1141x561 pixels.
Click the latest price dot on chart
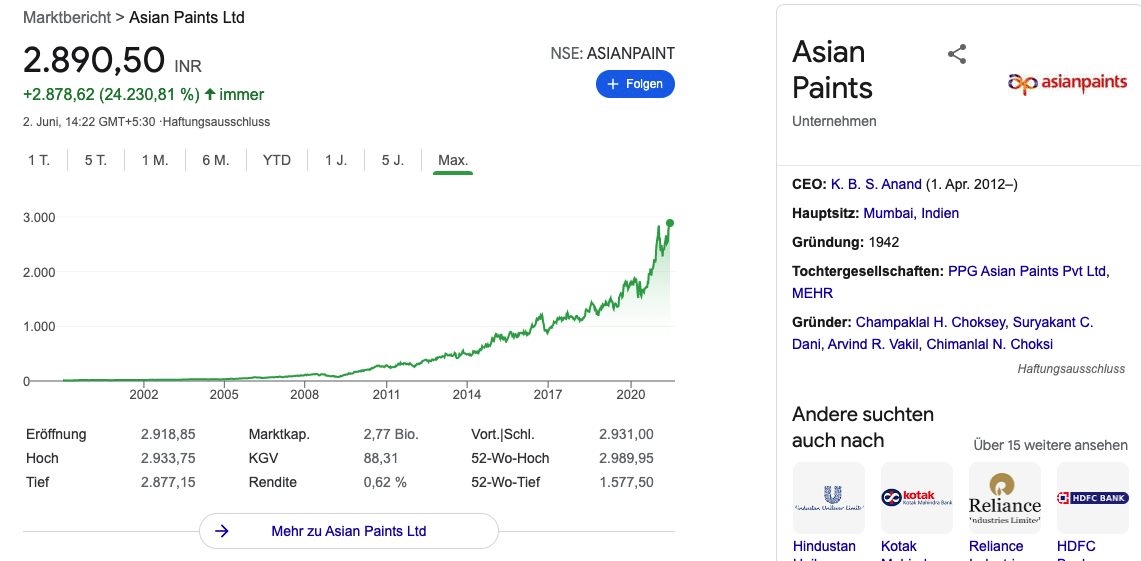pos(669,223)
